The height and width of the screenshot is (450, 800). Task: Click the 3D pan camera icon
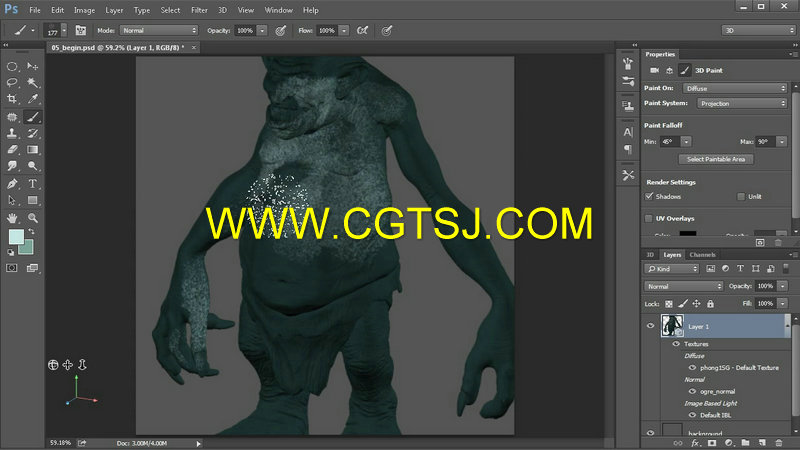click(x=67, y=365)
